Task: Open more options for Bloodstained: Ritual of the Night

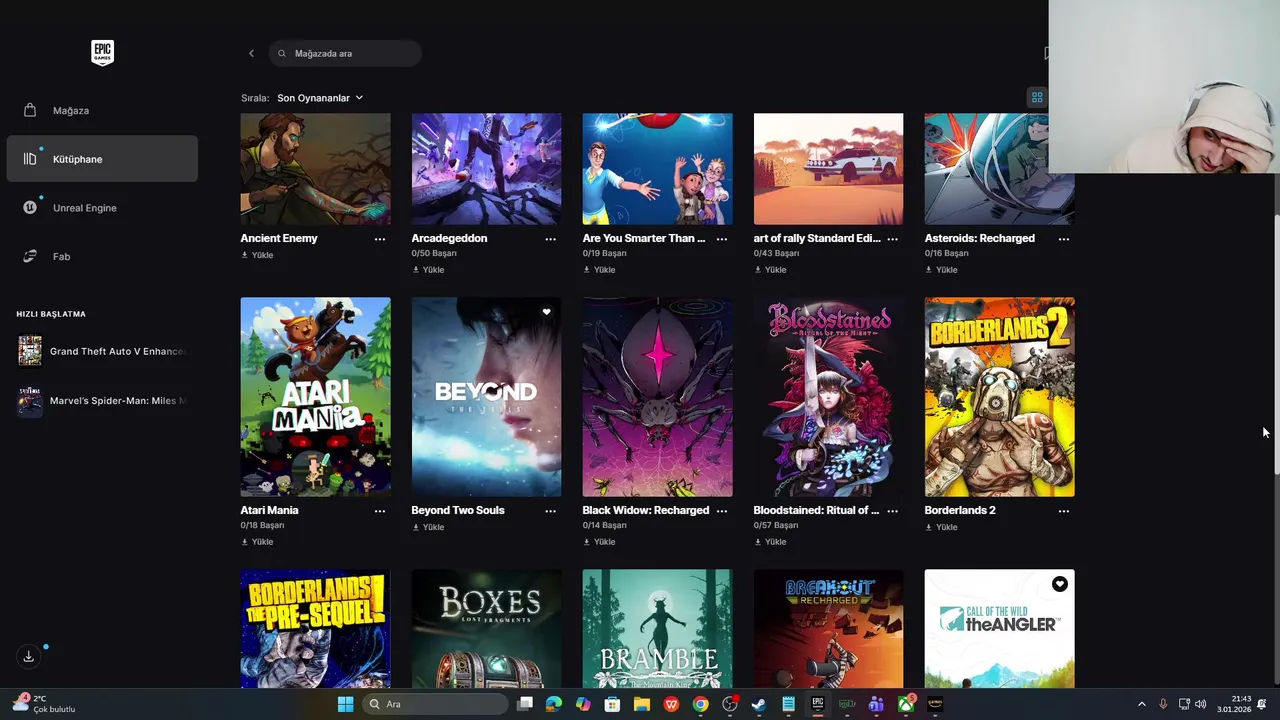Action: (893, 511)
